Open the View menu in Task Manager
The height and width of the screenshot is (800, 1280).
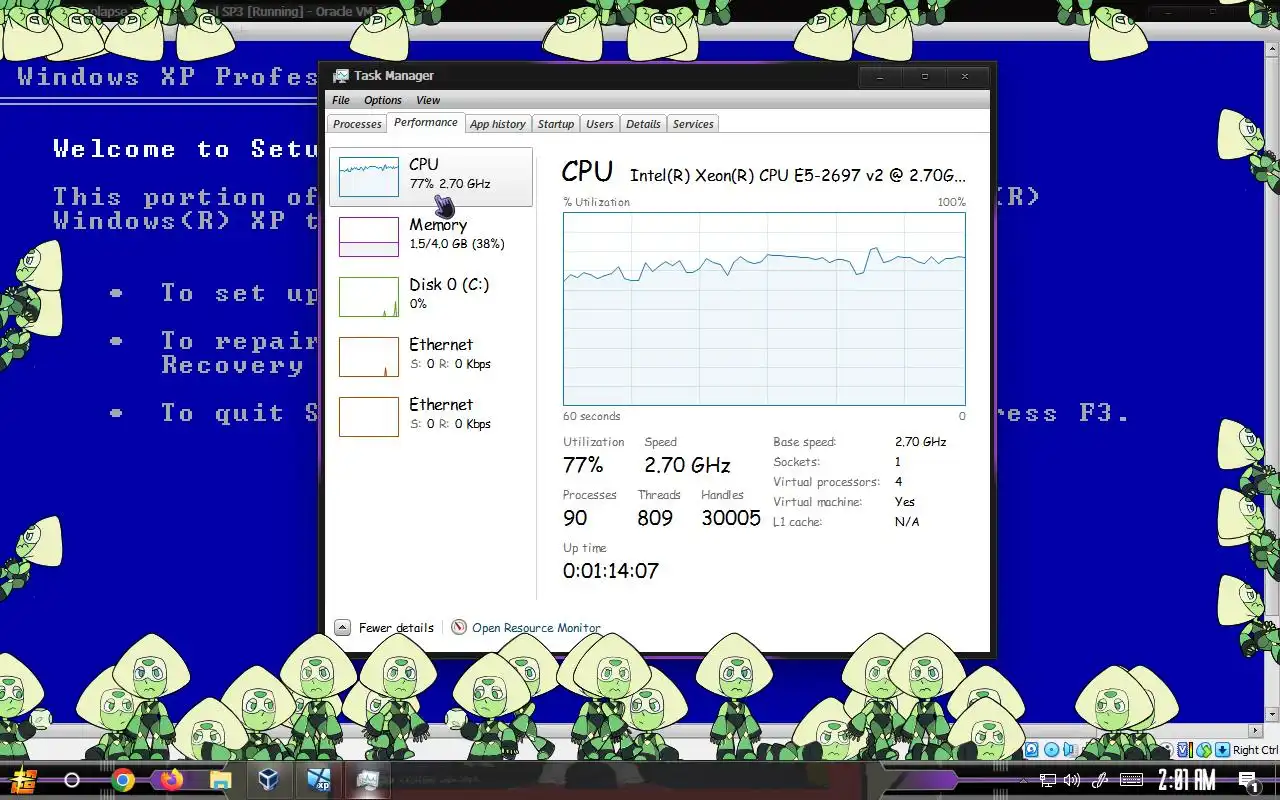point(428,100)
